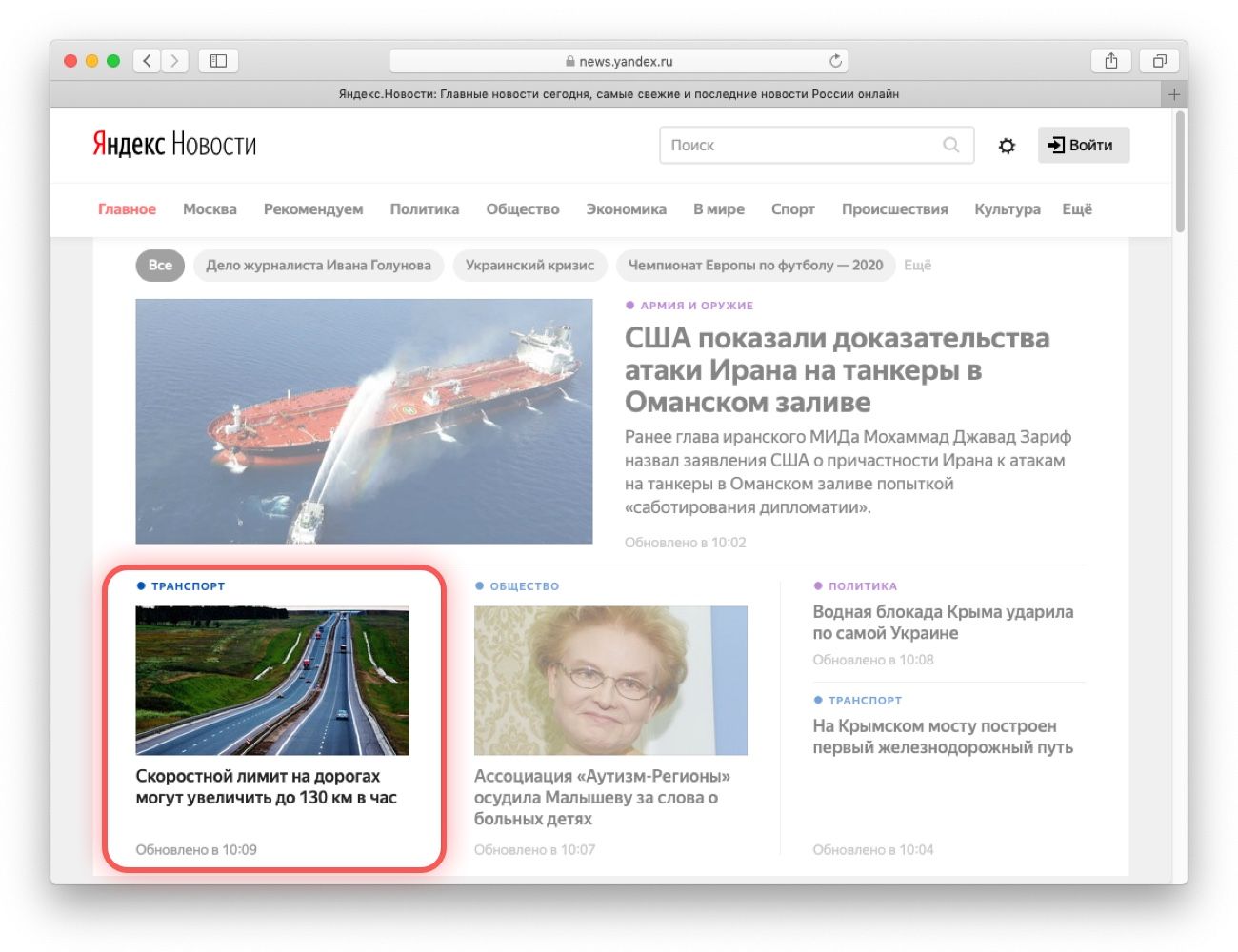
Task: Click inside the 'Поиск' search field
Action: coord(800,146)
